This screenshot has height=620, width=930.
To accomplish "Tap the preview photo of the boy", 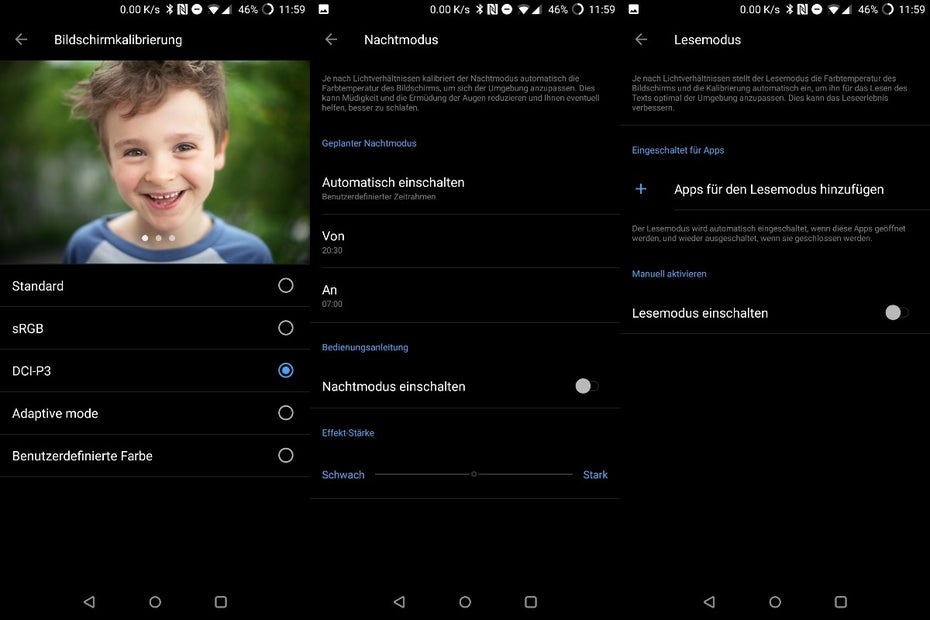I will pos(155,162).
